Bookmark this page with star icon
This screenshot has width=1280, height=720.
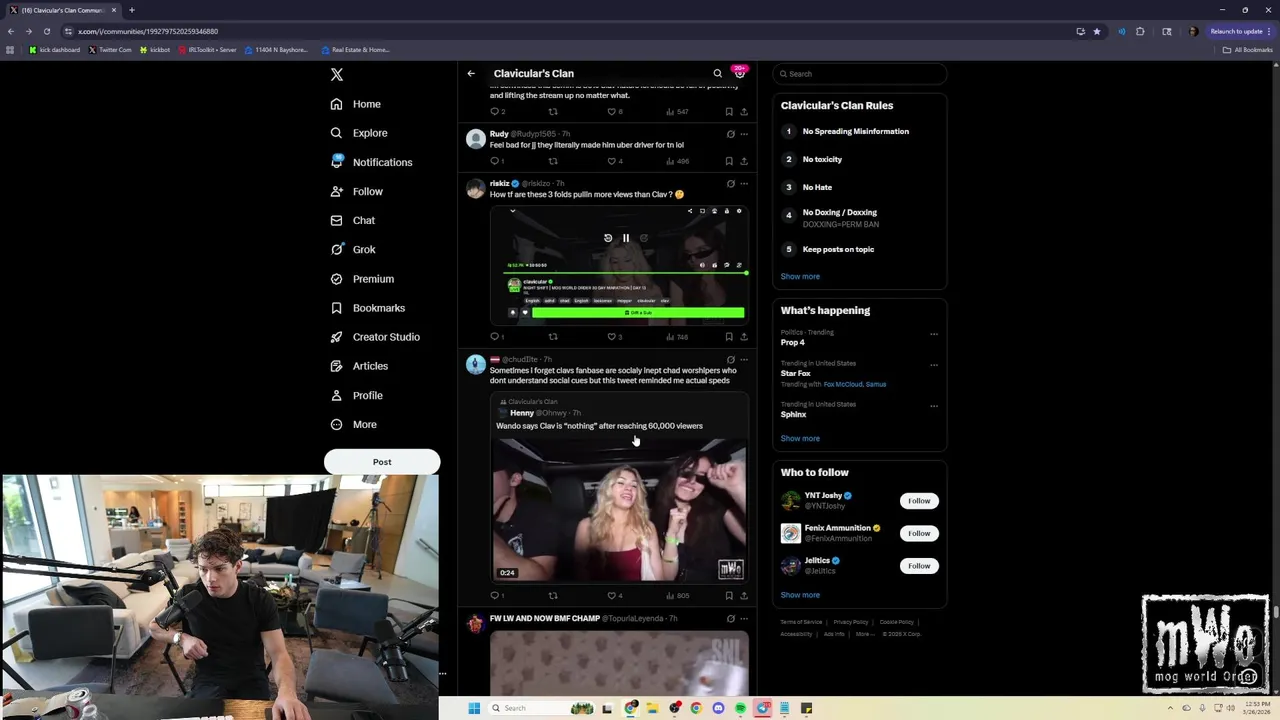[x=1097, y=31]
